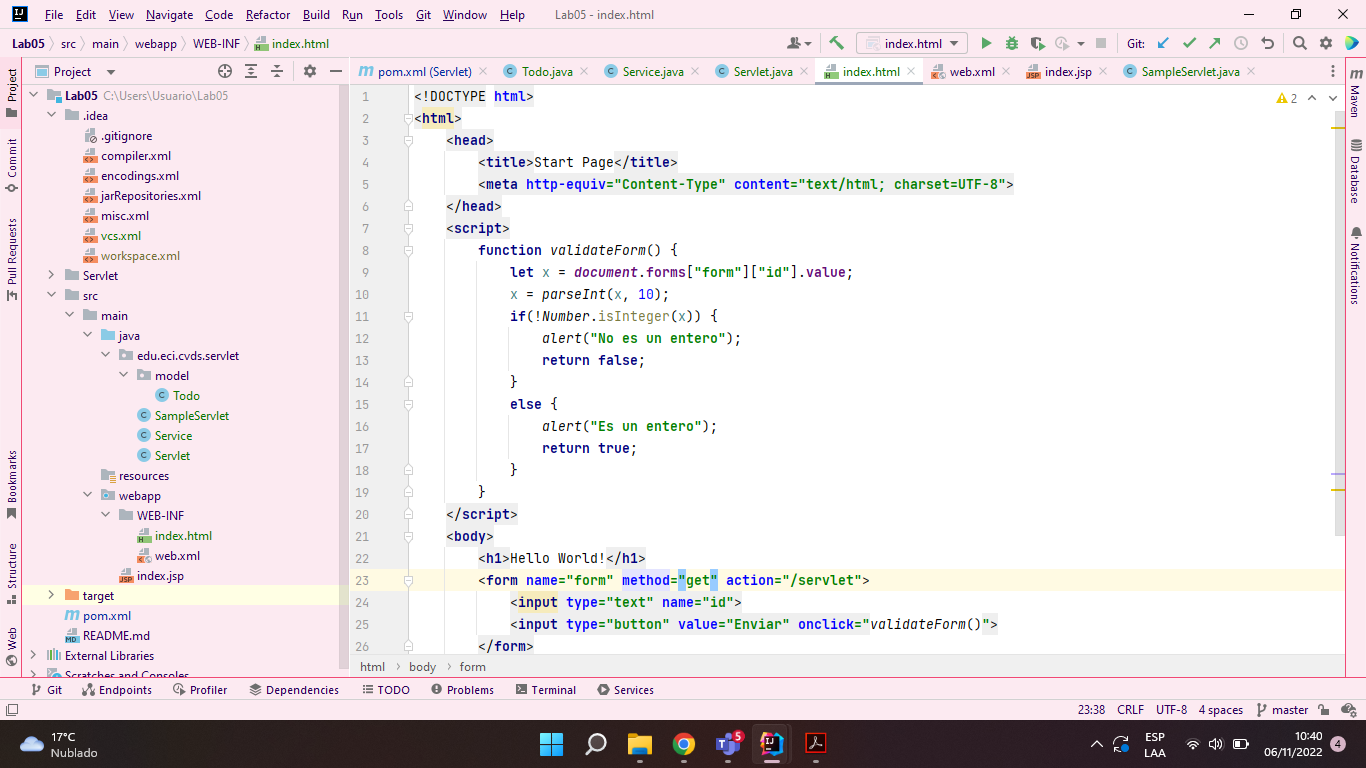Open the Notifications side panel

pyautogui.click(x=1355, y=266)
